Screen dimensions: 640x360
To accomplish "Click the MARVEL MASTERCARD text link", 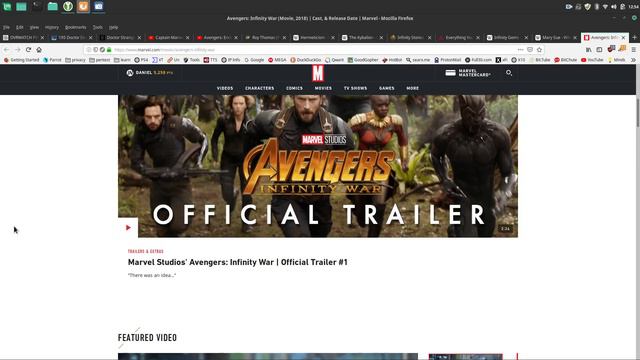I will point(474,73).
